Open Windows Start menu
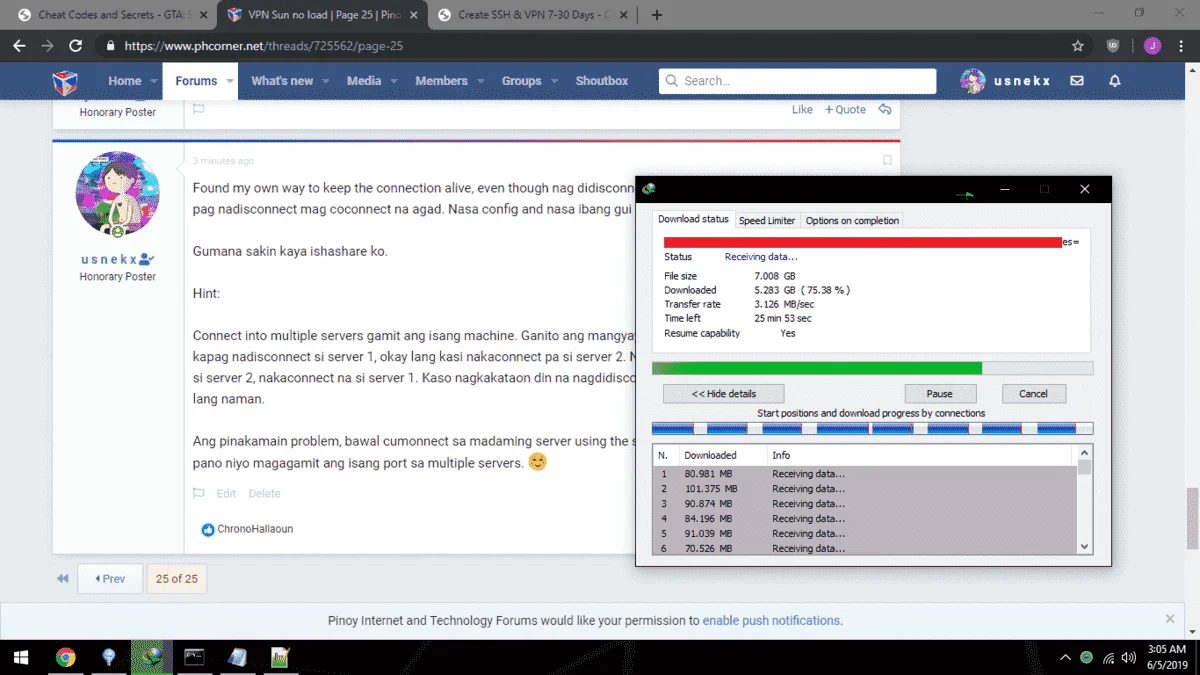This screenshot has width=1200, height=675. pos(20,657)
